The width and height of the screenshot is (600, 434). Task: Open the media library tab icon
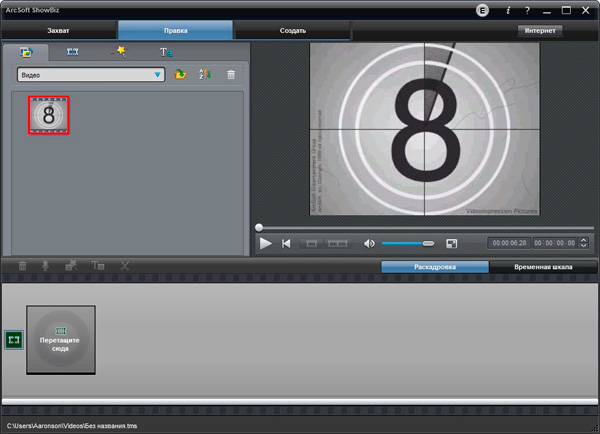pos(26,52)
